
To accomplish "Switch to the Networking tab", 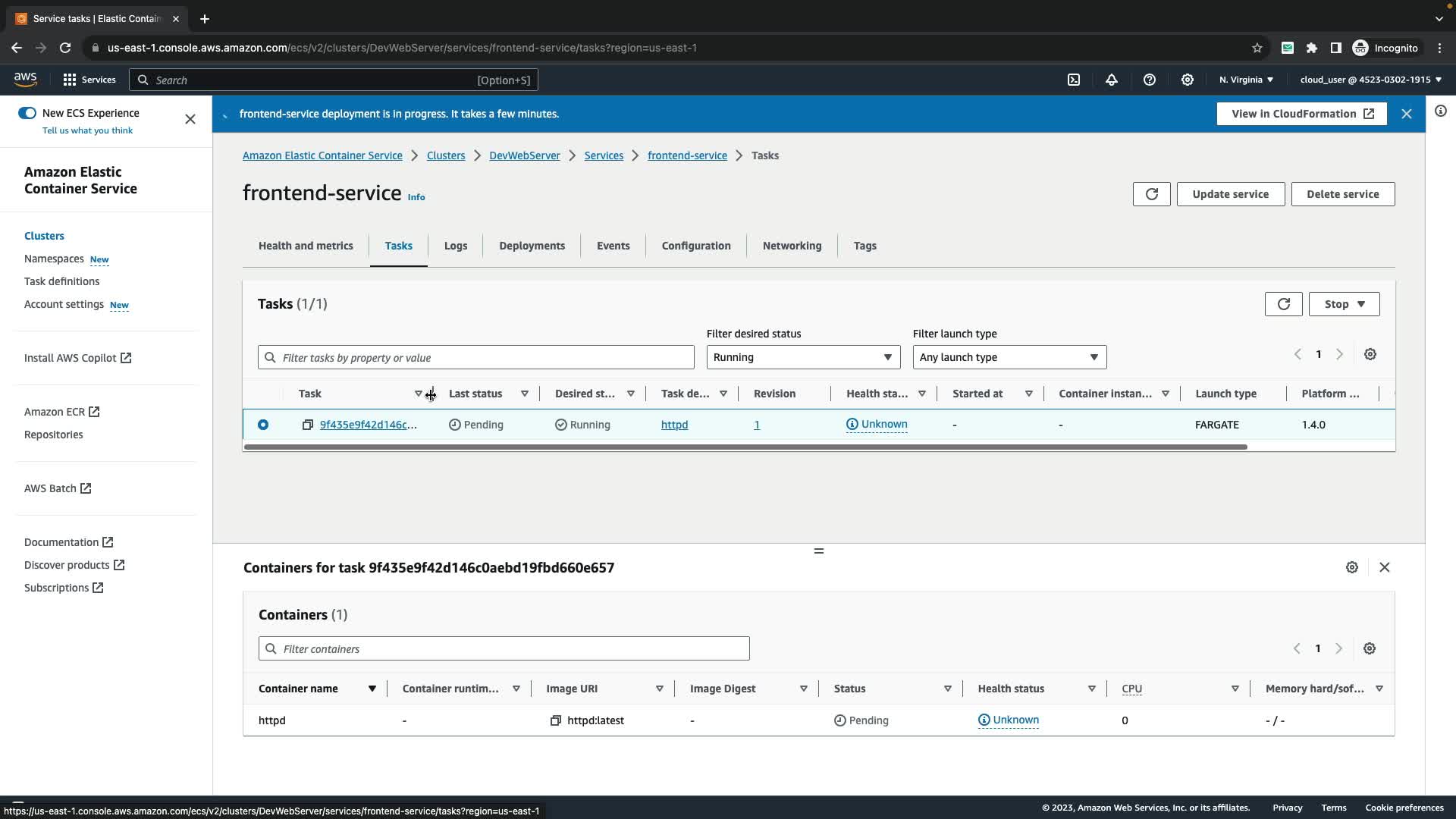I will click(792, 246).
